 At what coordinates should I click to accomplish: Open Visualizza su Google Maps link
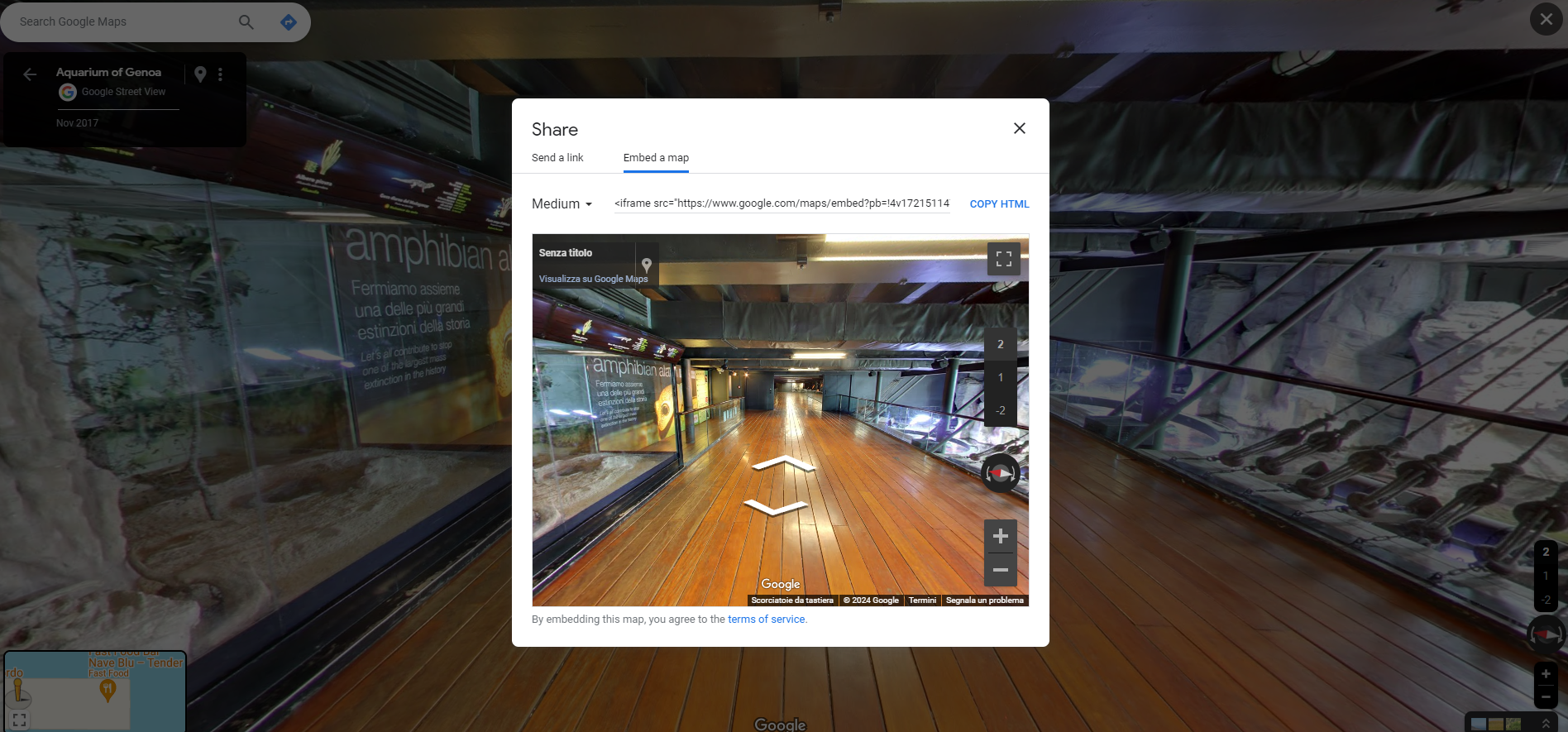593,279
